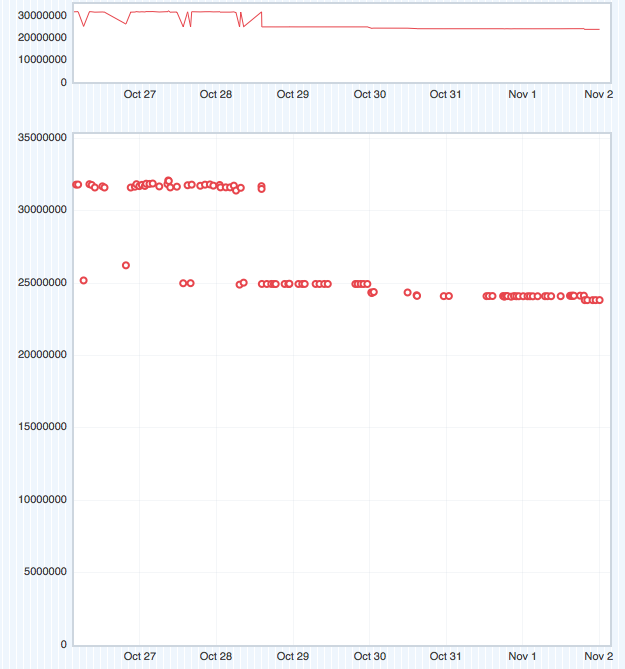Click Nov 2 label under the scatter chart
Image resolution: width=625 pixels, height=669 pixels.
coord(598,656)
